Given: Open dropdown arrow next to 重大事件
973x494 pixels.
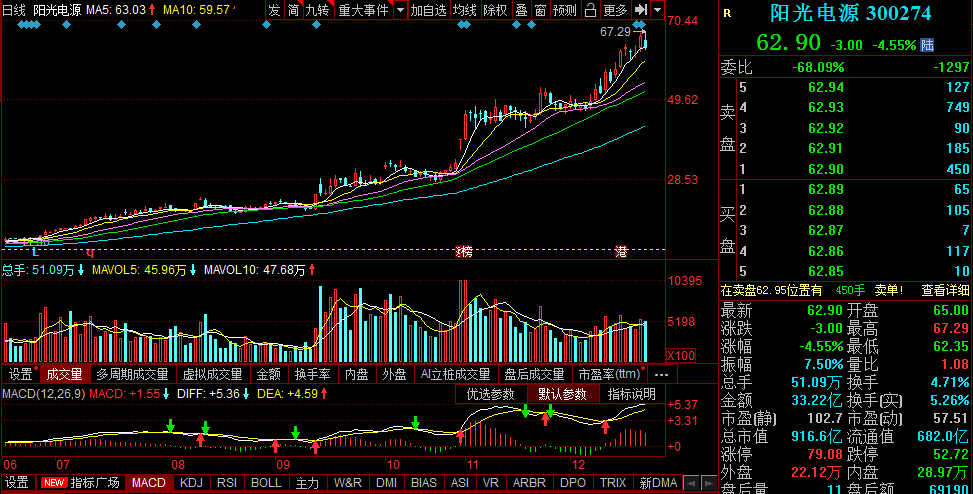Looking at the screenshot, I should coord(400,10).
